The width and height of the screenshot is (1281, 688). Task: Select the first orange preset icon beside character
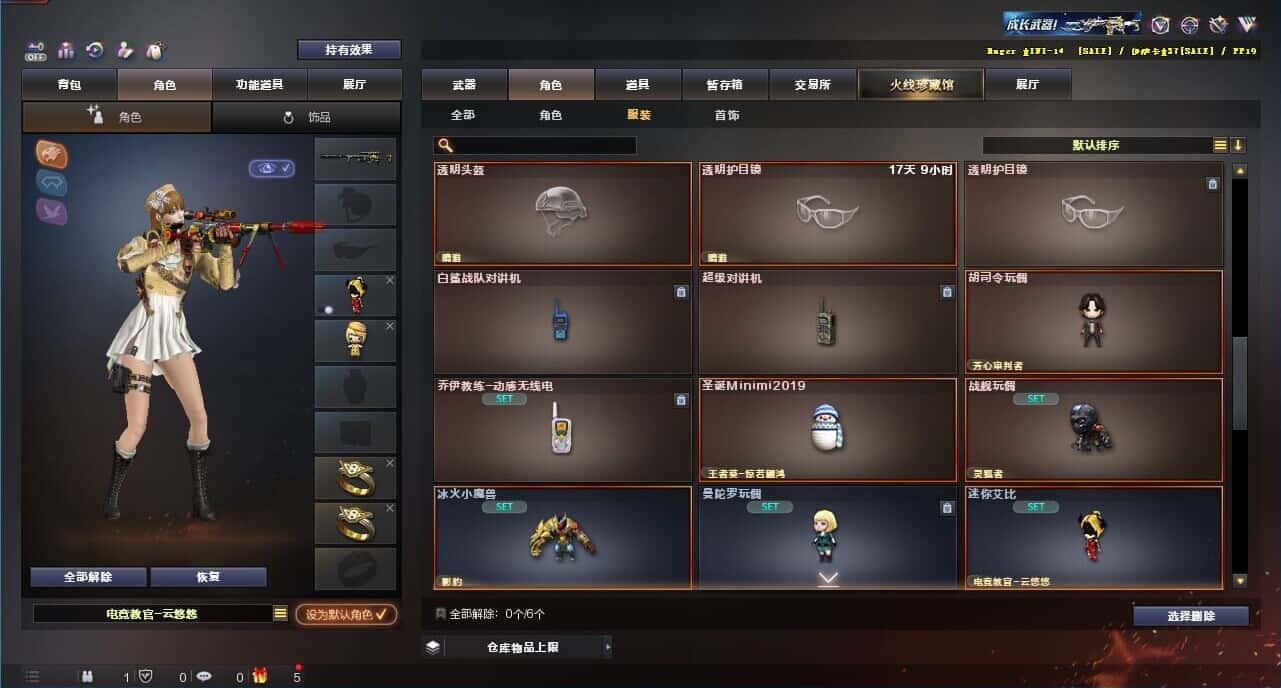(52, 154)
